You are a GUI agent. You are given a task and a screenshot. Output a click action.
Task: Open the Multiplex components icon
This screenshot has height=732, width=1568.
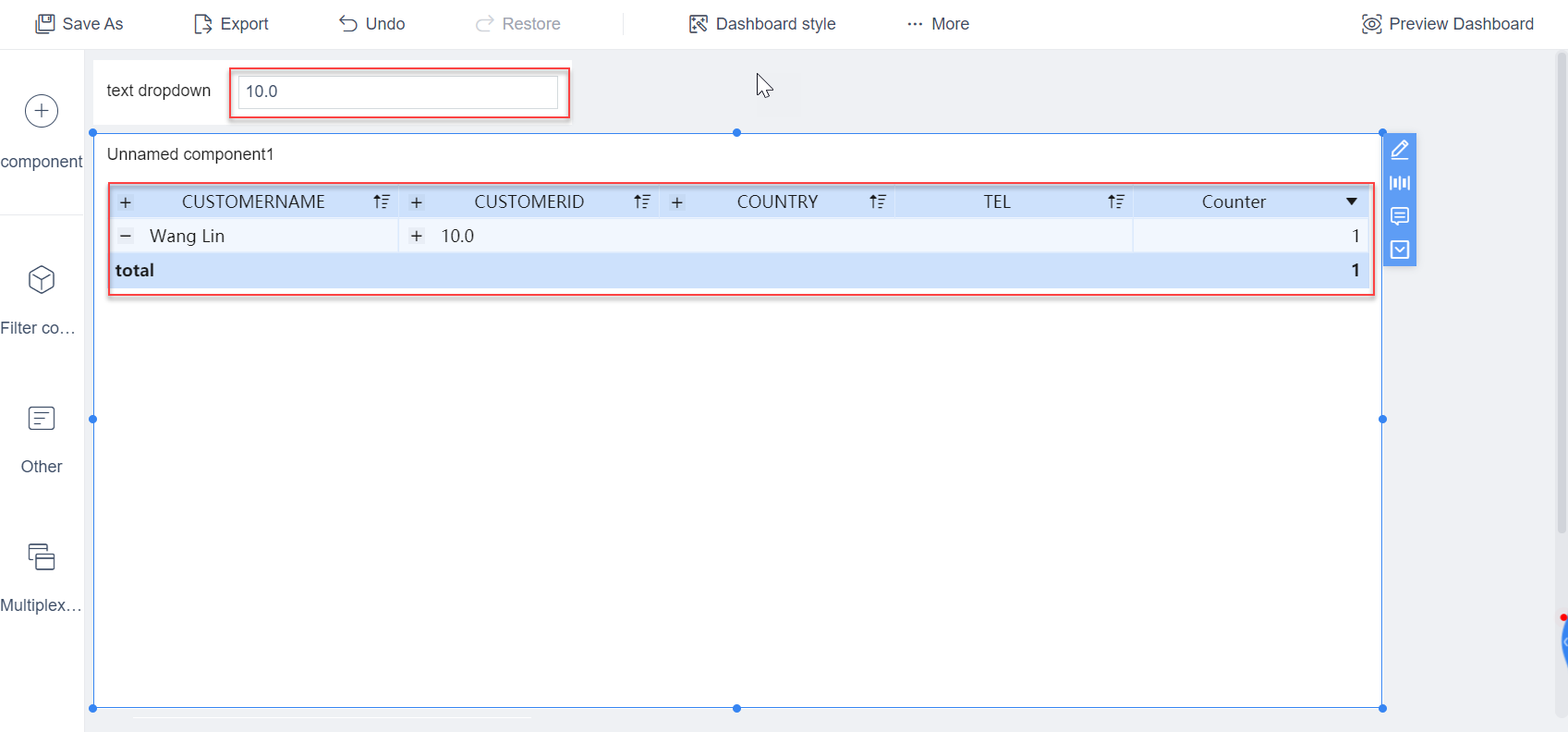coord(42,556)
